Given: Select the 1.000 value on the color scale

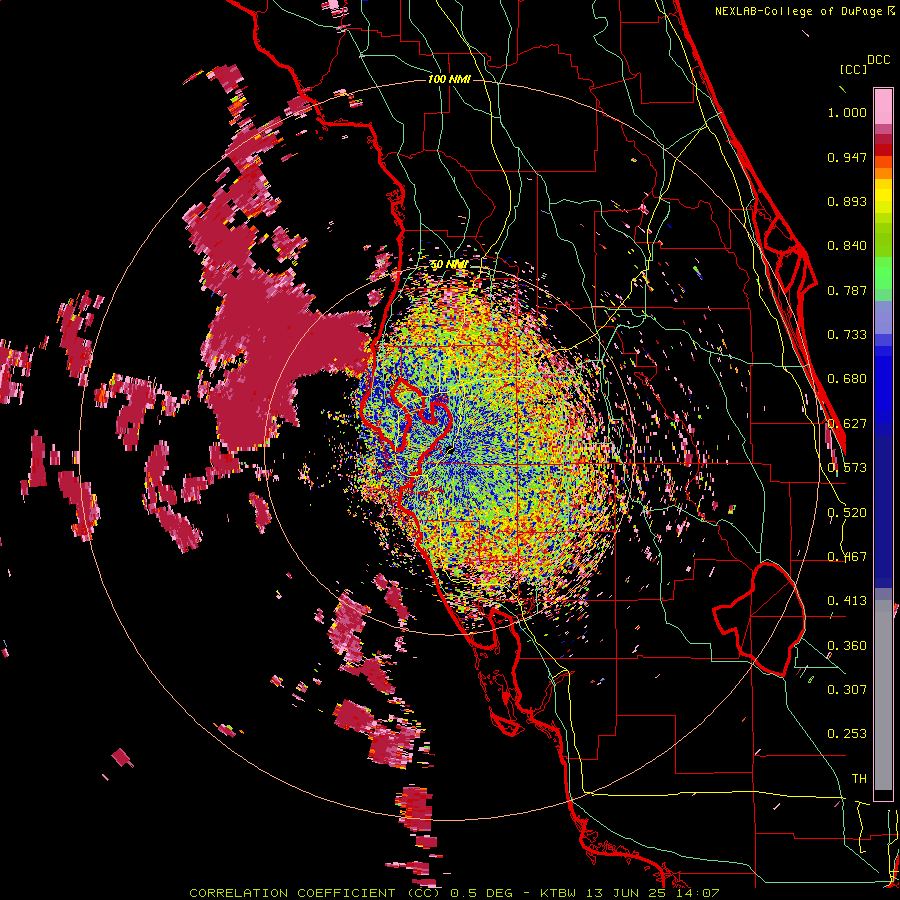Looking at the screenshot, I should point(847,112).
